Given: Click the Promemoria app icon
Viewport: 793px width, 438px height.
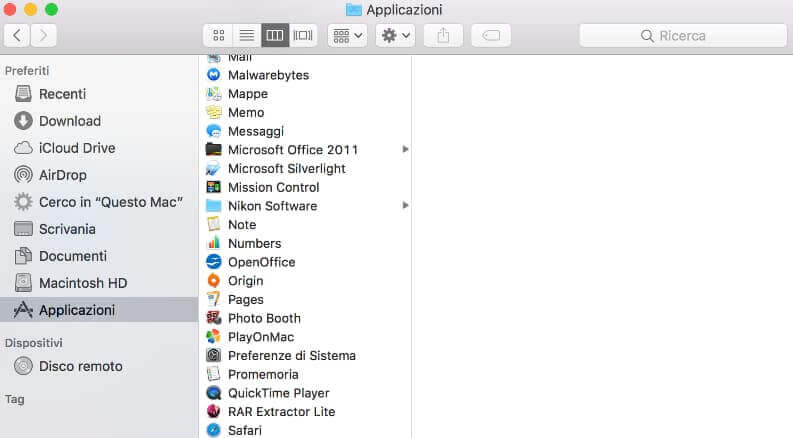Looking at the screenshot, I should pos(214,374).
